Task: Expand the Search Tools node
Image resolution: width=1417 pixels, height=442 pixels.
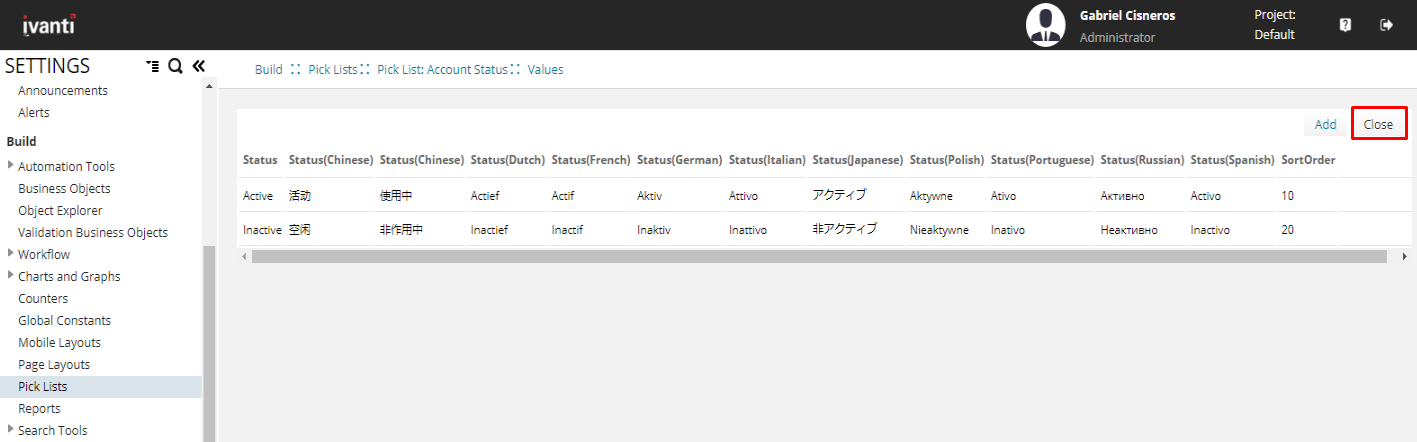Action: (11, 430)
